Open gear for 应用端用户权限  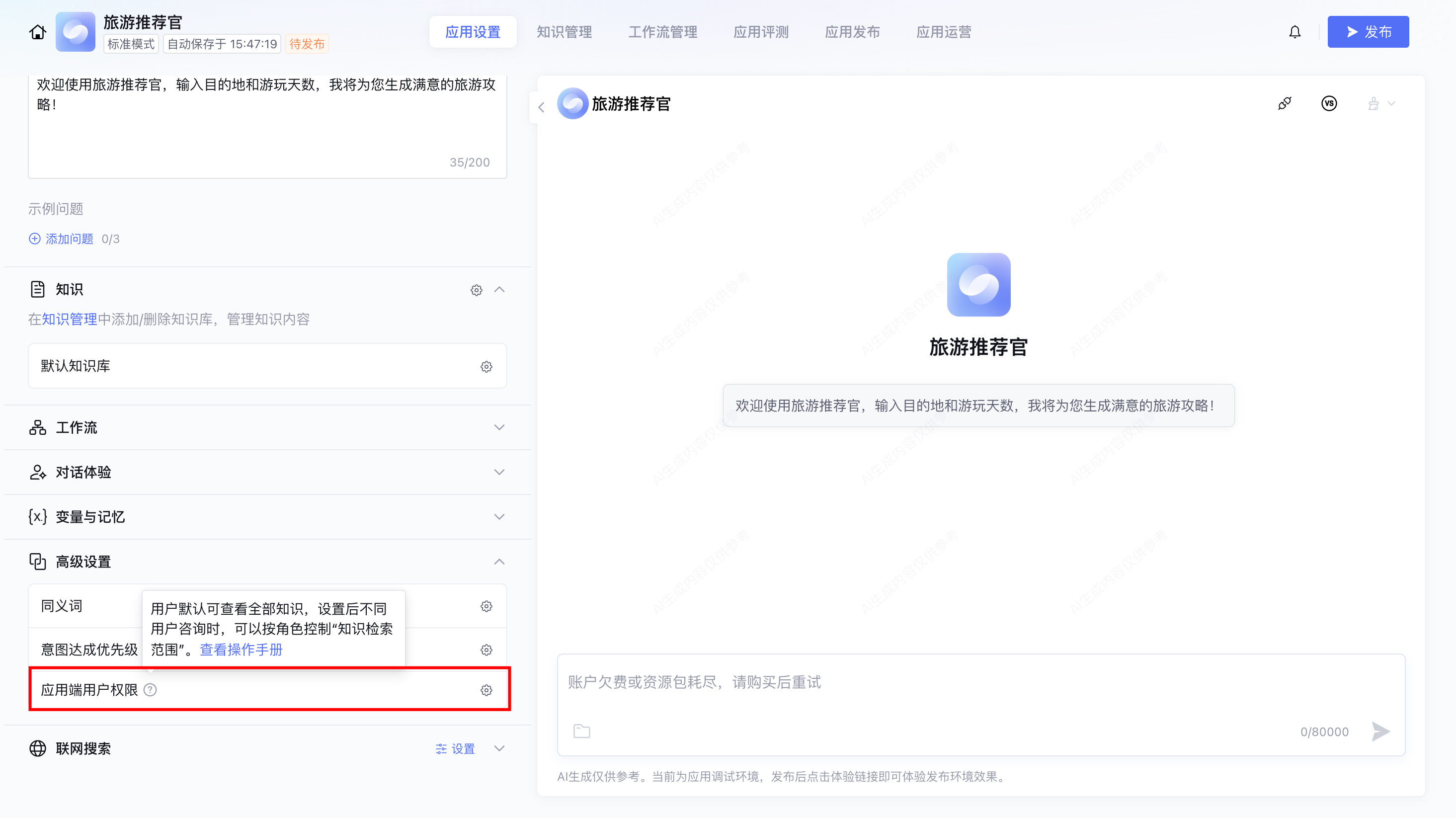tap(486, 690)
